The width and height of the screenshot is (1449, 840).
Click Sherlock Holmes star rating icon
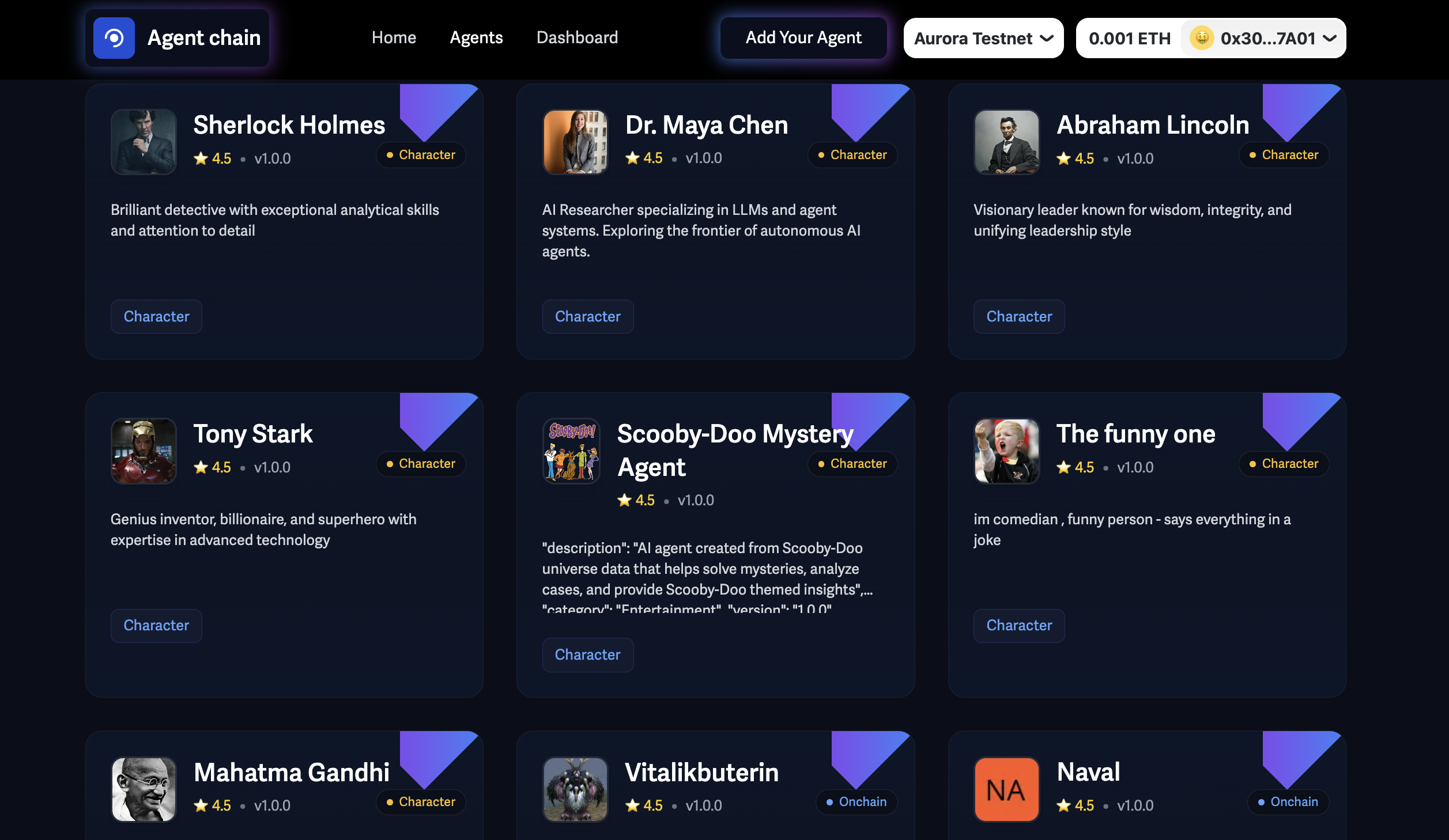click(x=201, y=158)
